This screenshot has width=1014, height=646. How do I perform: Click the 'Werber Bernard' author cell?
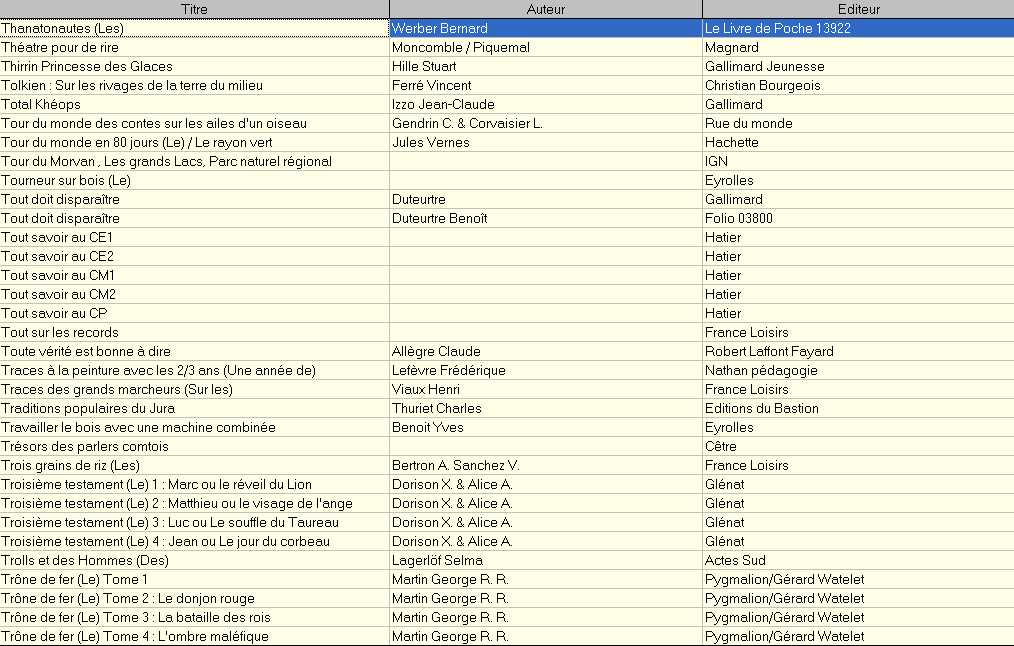pos(546,28)
